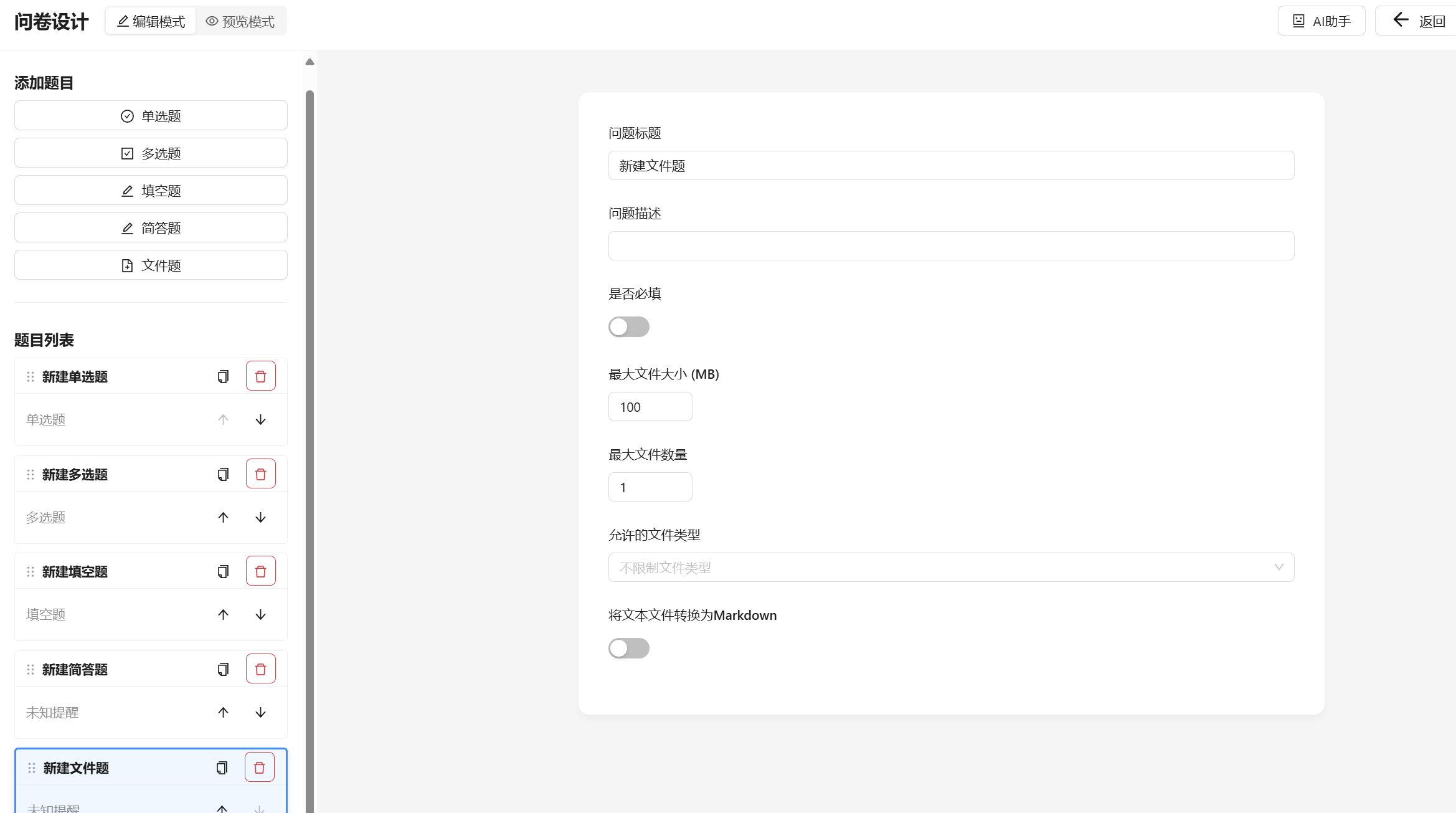The height and width of the screenshot is (813, 1456).
Task: Enable the 将文本文件转换为Markdown toggle
Action: 628,648
